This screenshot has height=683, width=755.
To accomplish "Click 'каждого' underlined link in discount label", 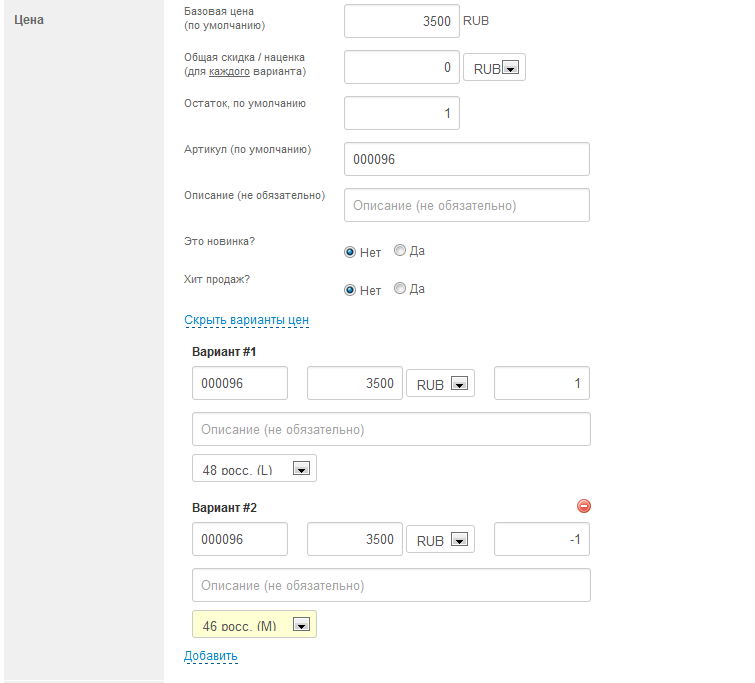I will pyautogui.click(x=229, y=72).
